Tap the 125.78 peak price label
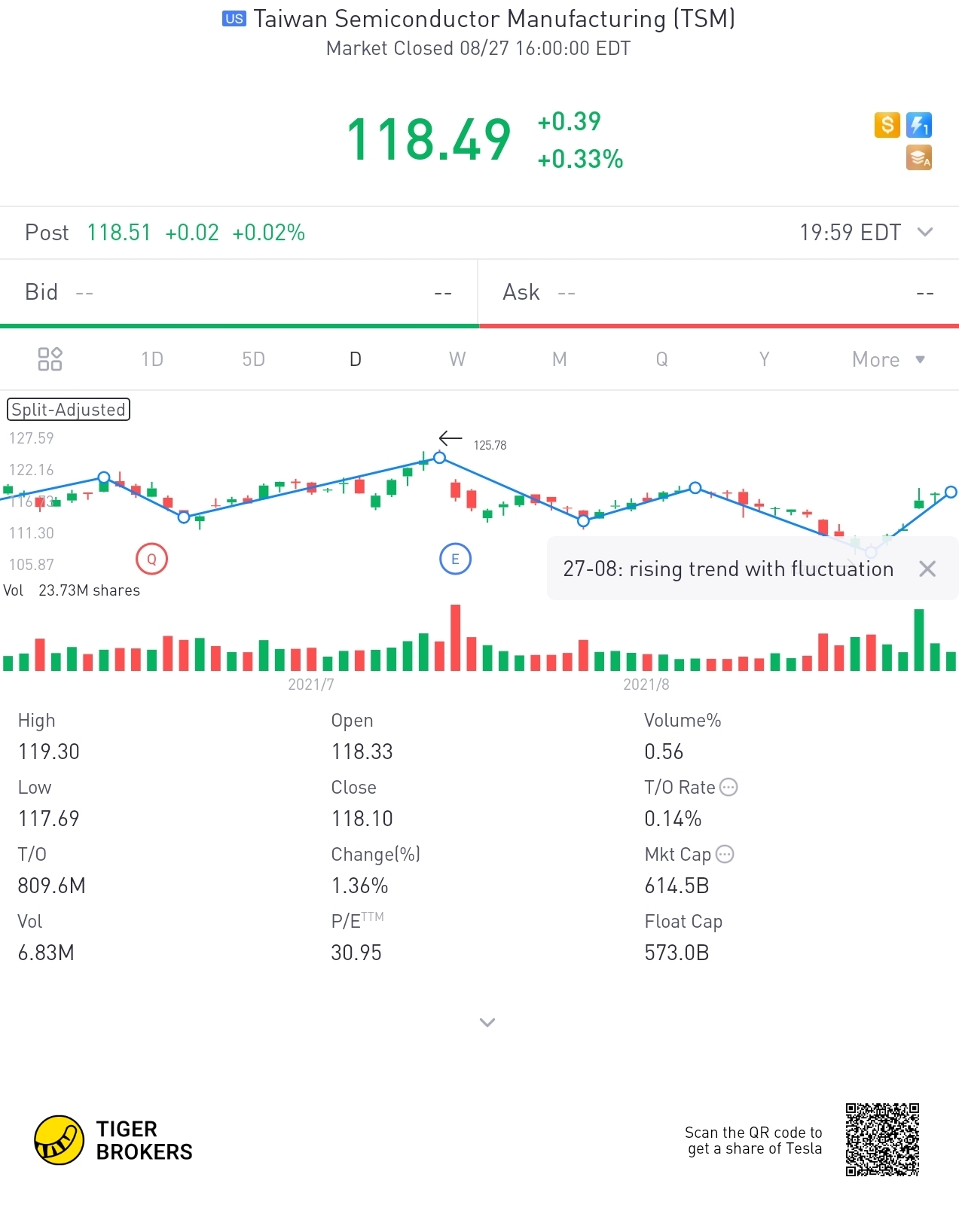Viewport: 959px width, 1232px height. [490, 445]
